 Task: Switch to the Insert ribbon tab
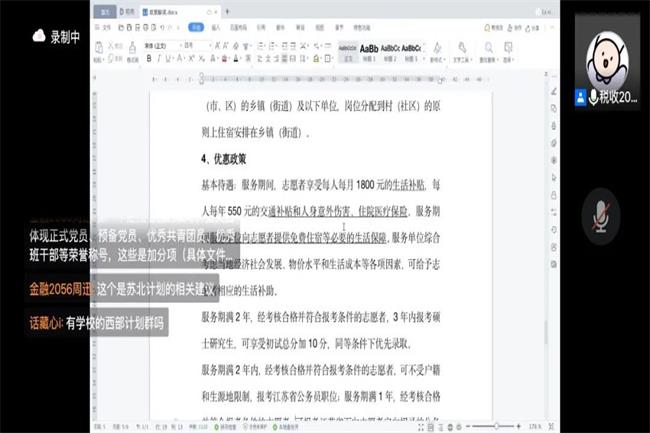215,27
